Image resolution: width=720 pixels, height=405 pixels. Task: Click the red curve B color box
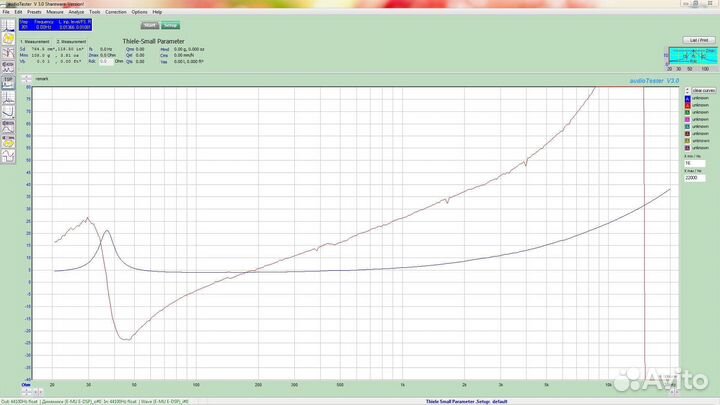[688, 105]
